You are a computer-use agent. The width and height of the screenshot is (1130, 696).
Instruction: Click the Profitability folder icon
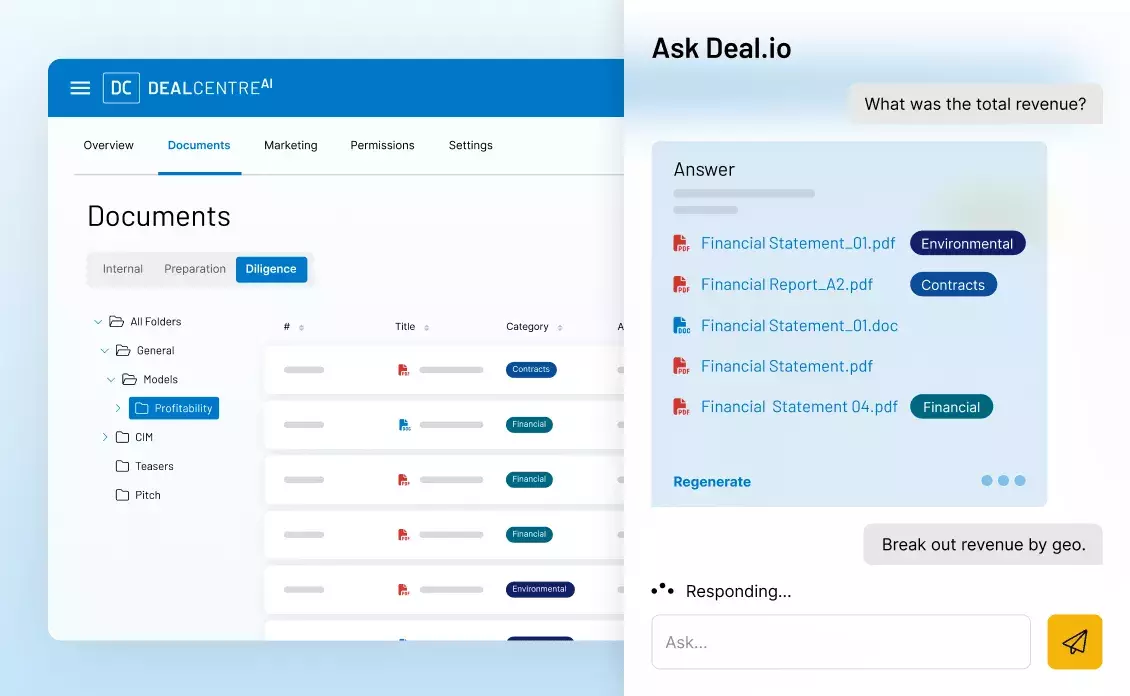140,408
